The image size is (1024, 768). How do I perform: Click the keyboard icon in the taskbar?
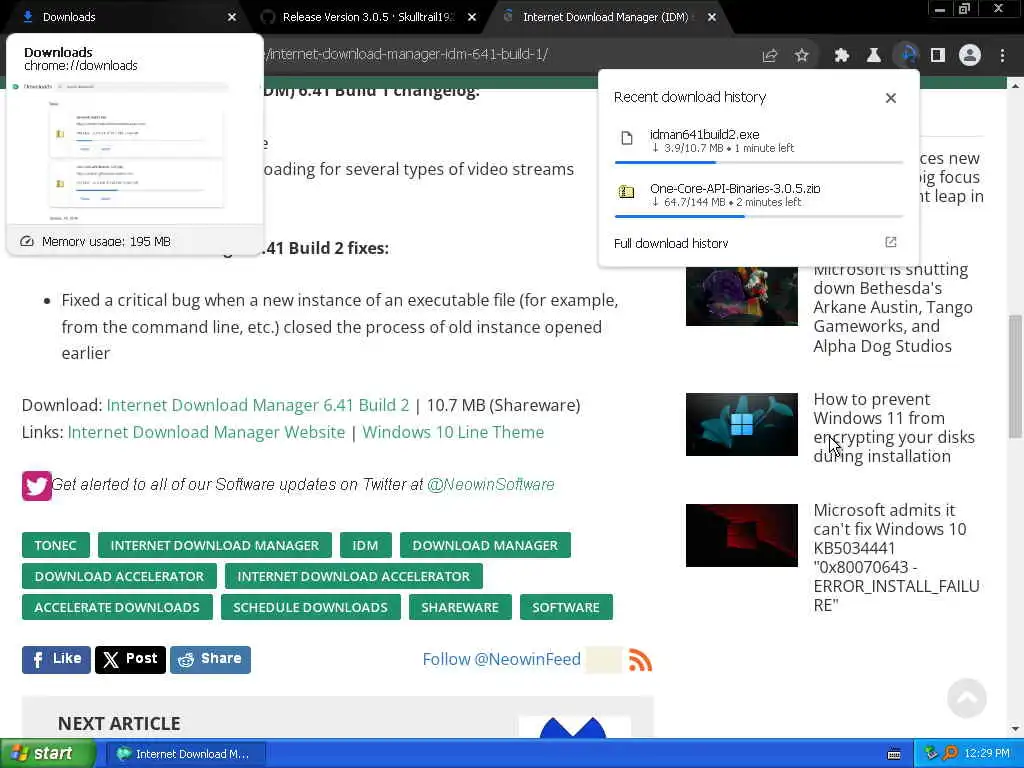click(x=894, y=754)
